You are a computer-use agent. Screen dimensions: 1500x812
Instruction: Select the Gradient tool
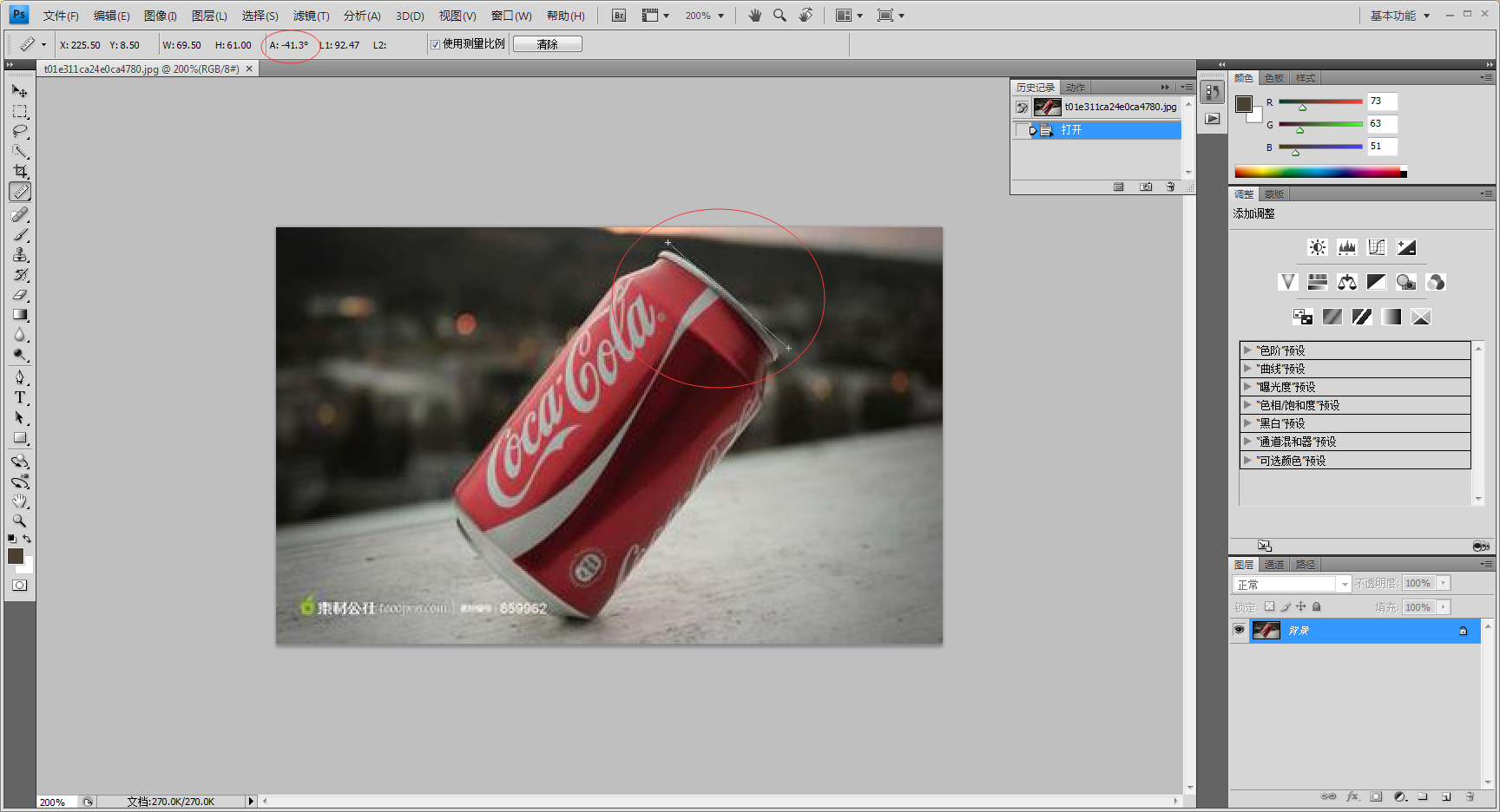point(20,315)
